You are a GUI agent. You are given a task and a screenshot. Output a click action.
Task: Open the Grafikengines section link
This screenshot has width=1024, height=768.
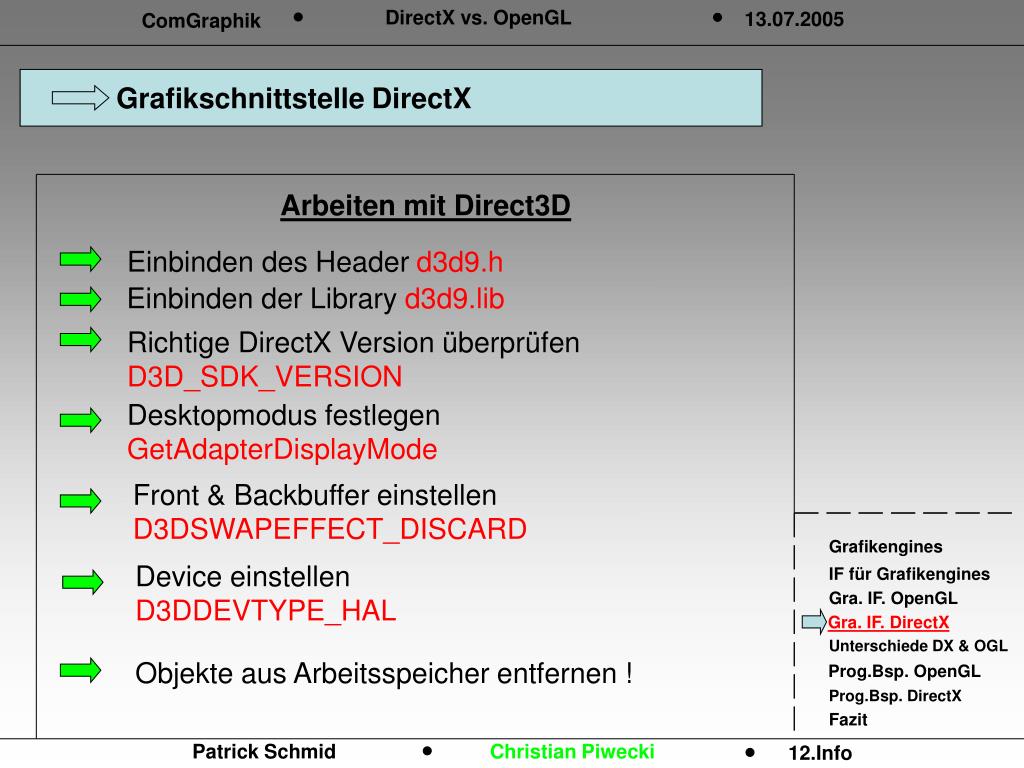coord(886,547)
